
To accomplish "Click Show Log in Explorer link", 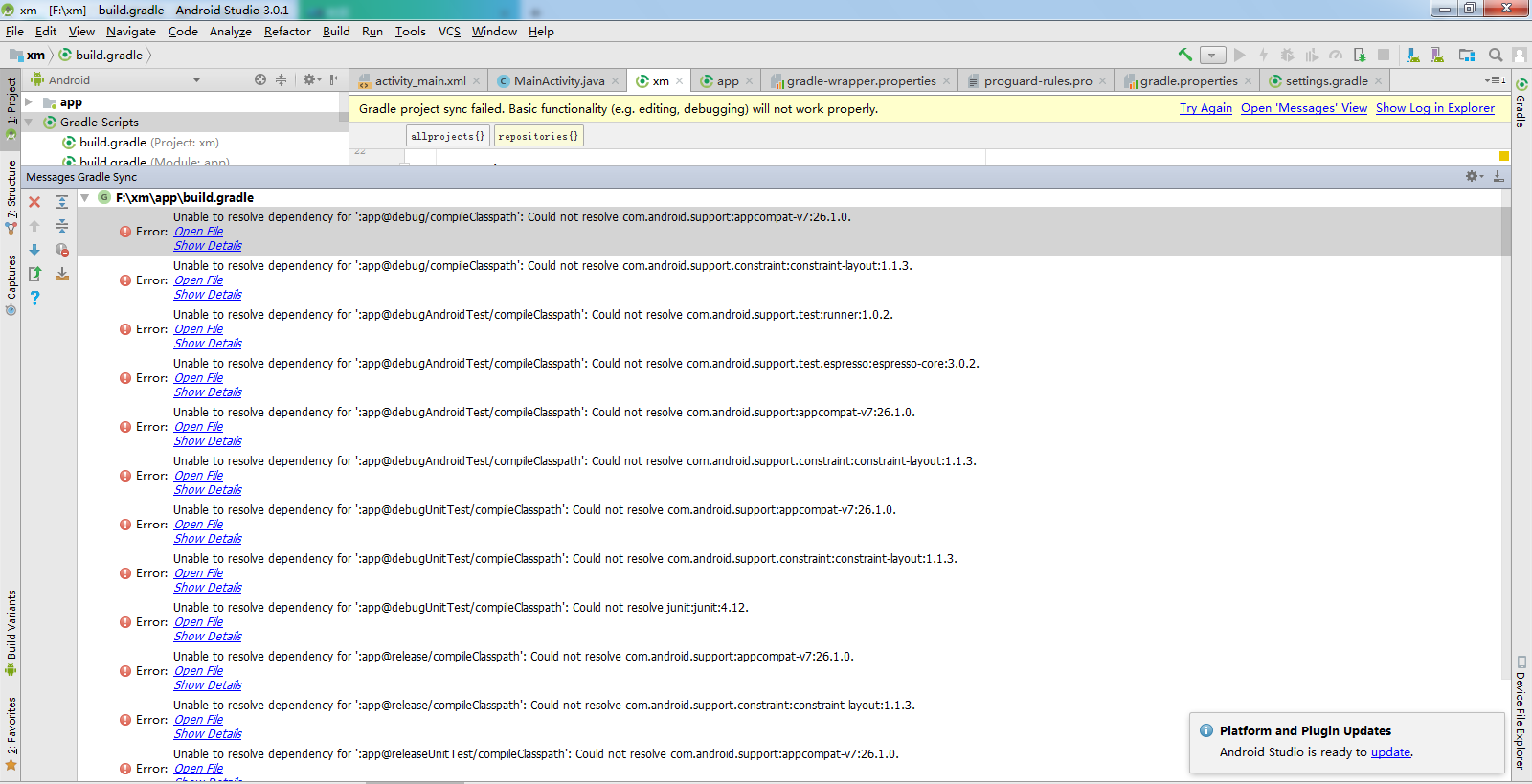I will pos(1435,108).
